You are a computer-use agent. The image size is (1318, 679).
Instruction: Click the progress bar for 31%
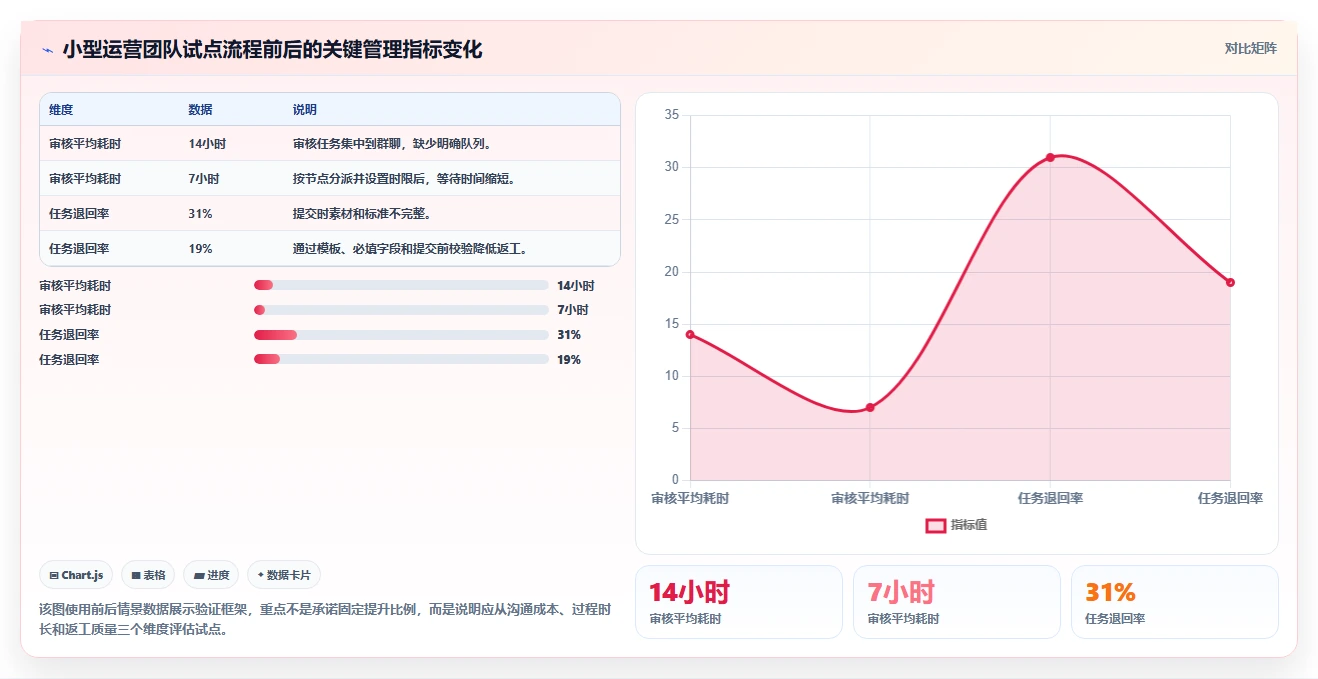[401, 335]
